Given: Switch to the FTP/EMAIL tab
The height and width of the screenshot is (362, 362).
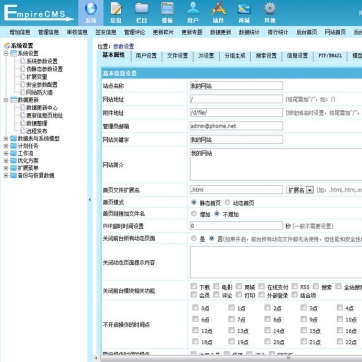Looking at the screenshot, I should point(330,56).
